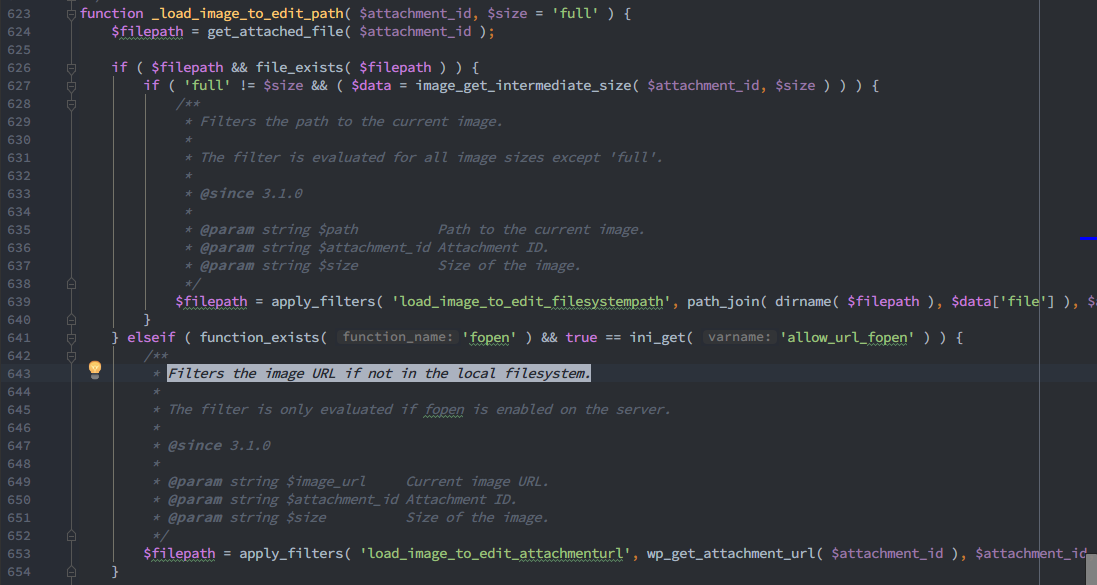
Task: Click the _load_image_to_edit_path function name
Action: 247,13
